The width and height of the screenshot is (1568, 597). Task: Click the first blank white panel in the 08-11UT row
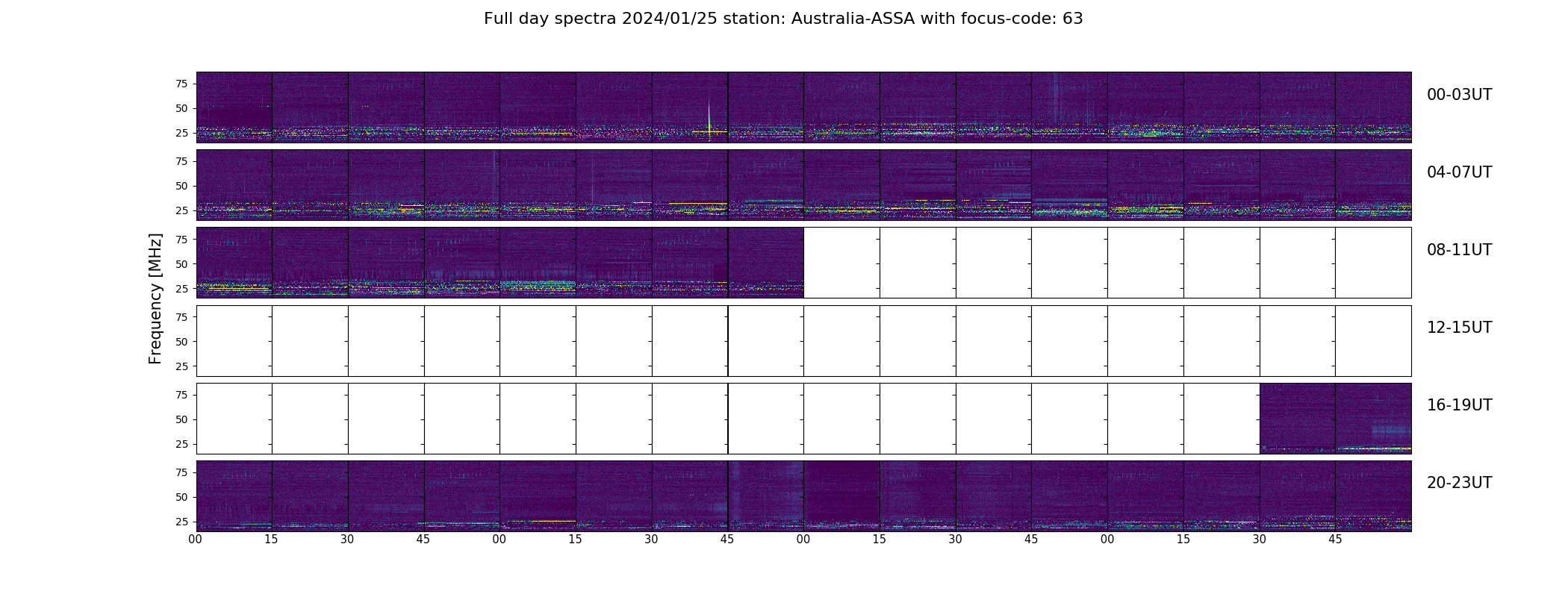(x=841, y=263)
